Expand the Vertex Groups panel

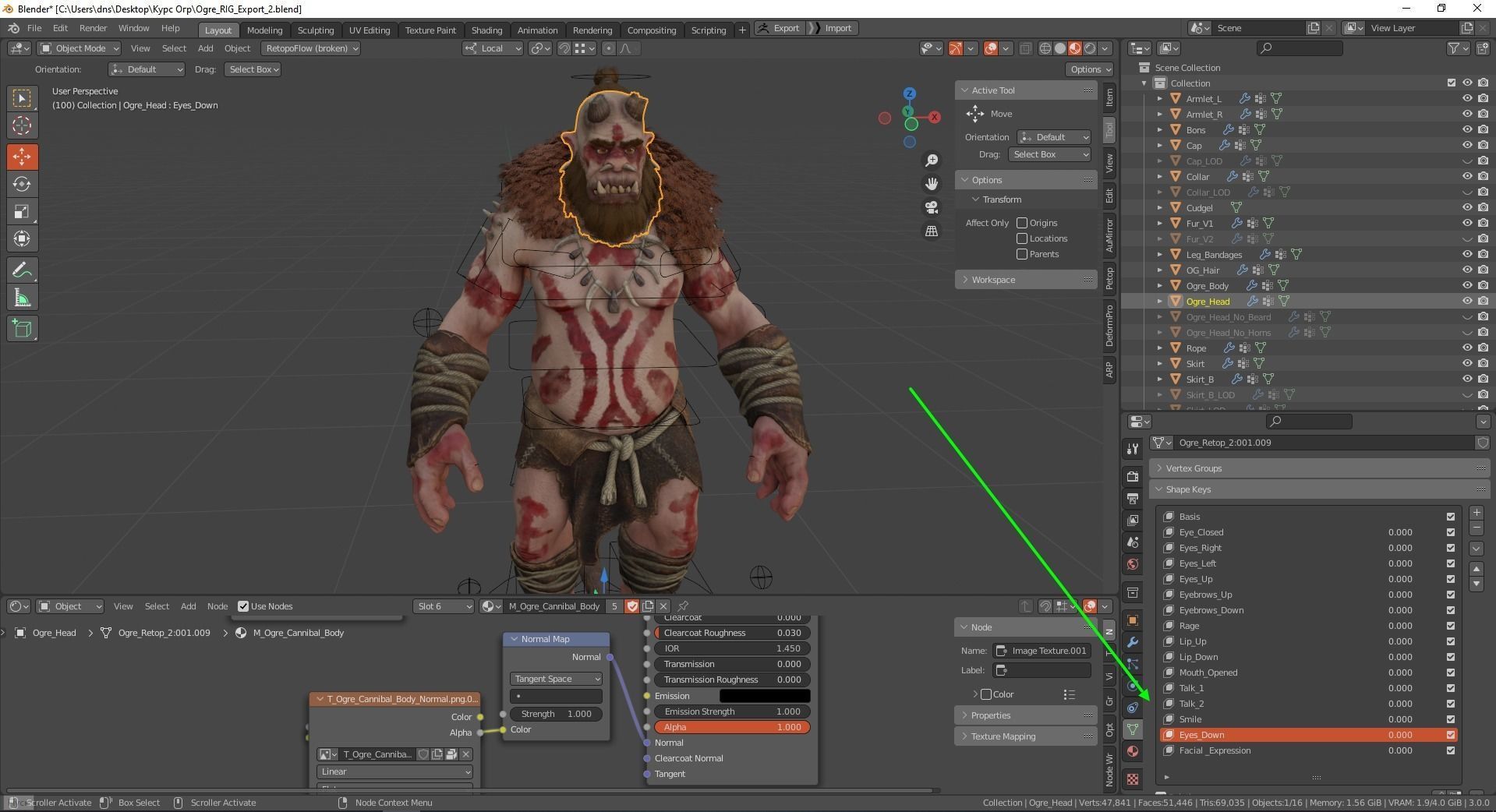1319,468
